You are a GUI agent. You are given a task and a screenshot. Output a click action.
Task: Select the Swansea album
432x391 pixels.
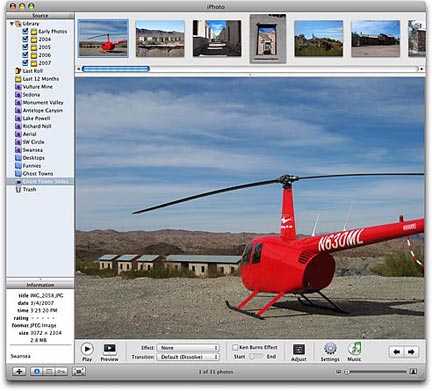(33, 150)
